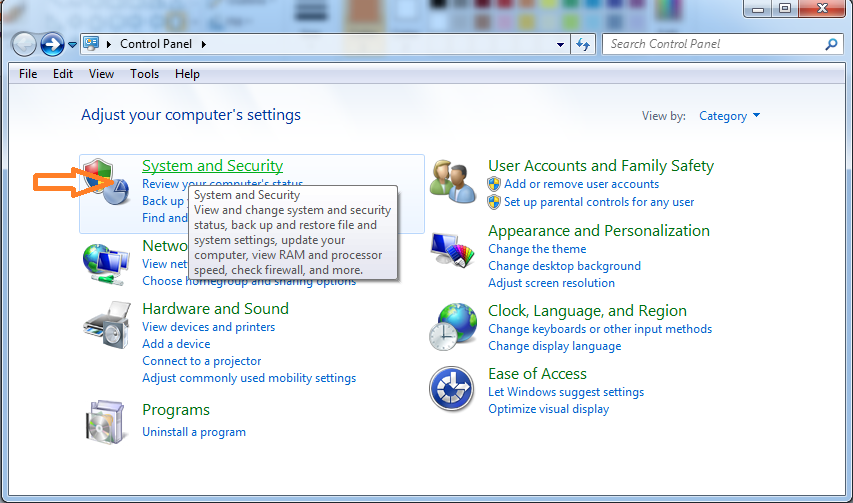Click the System and Security shield icon
This screenshot has height=503, width=853.
click(107, 182)
